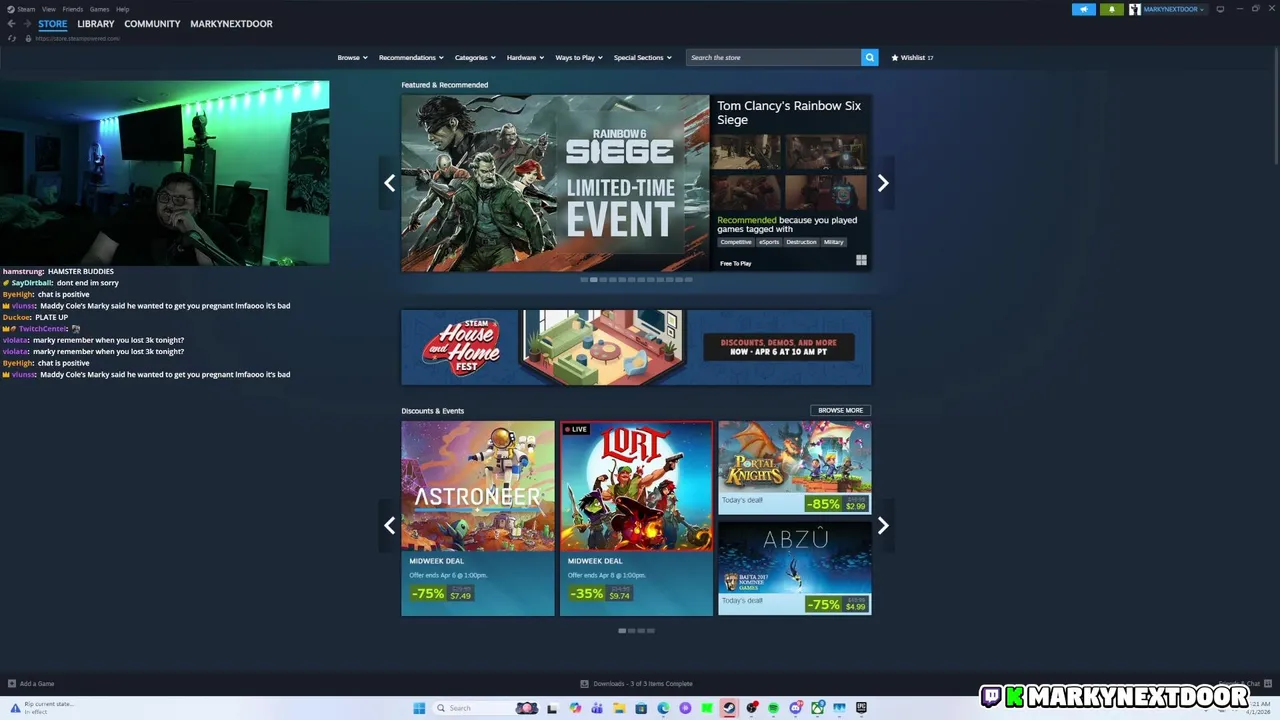Screen dimensions: 1280x720
Task: Select the STORE tab
Action: tap(53, 24)
